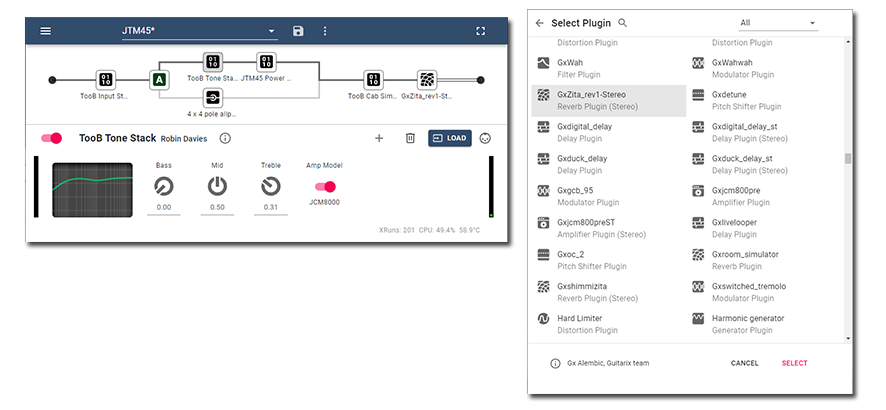This screenshot has height=410, width=886.
Task: Select the TooB Tone Stack node
Action: pyautogui.click(x=212, y=62)
